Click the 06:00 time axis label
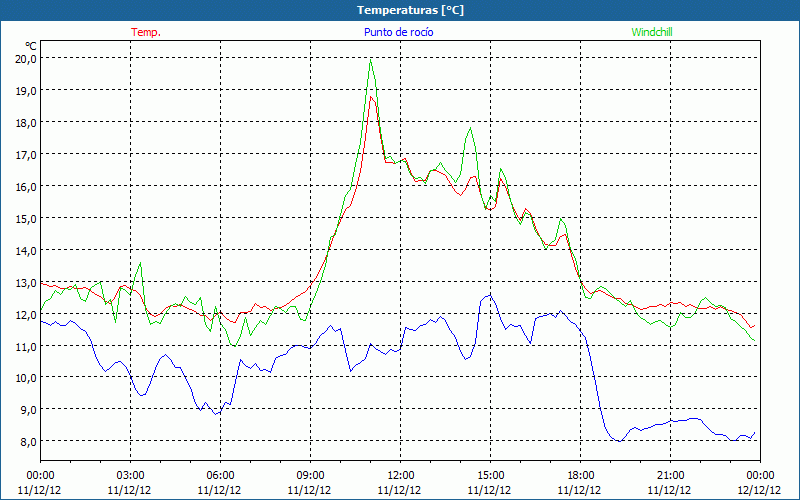This screenshot has height=500, width=800. pos(220,476)
